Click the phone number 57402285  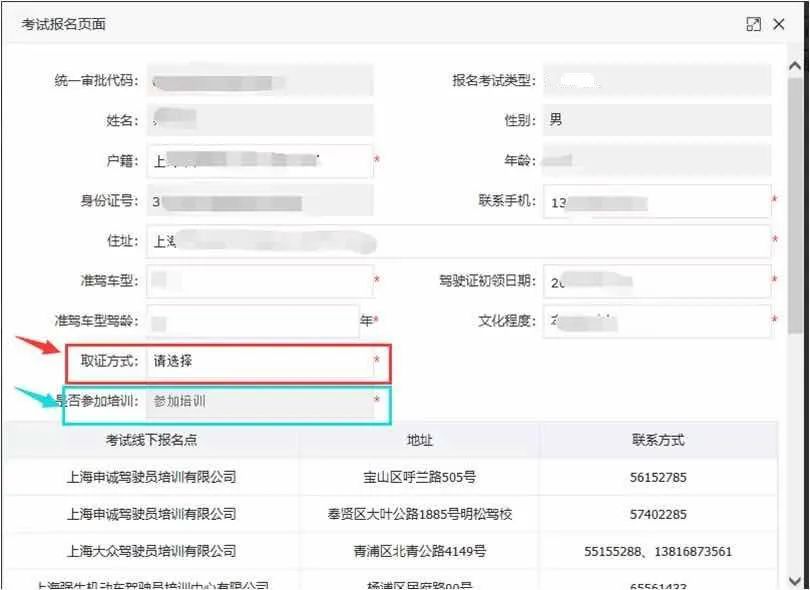658,515
